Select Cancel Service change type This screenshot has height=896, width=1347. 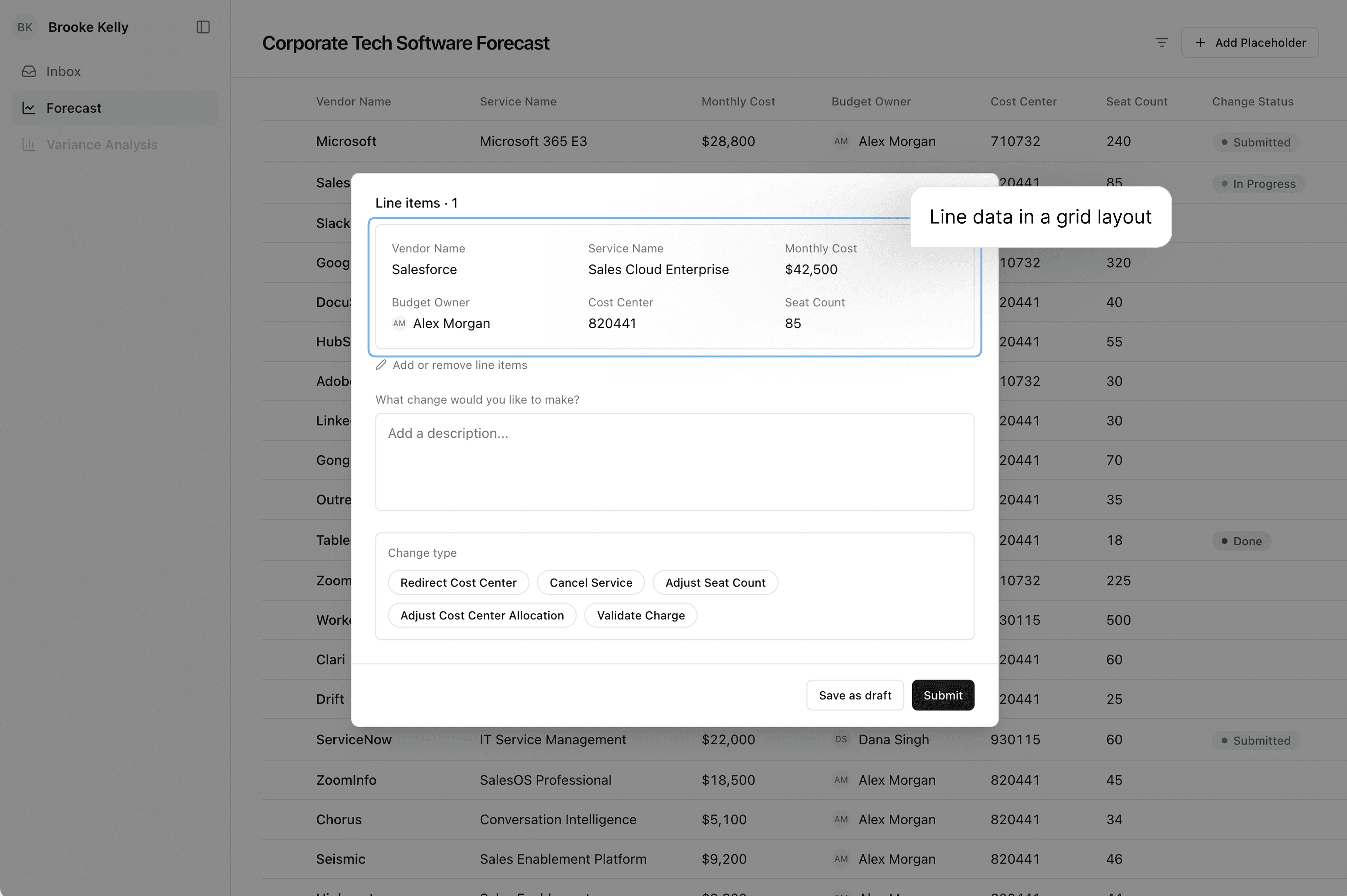(x=591, y=583)
